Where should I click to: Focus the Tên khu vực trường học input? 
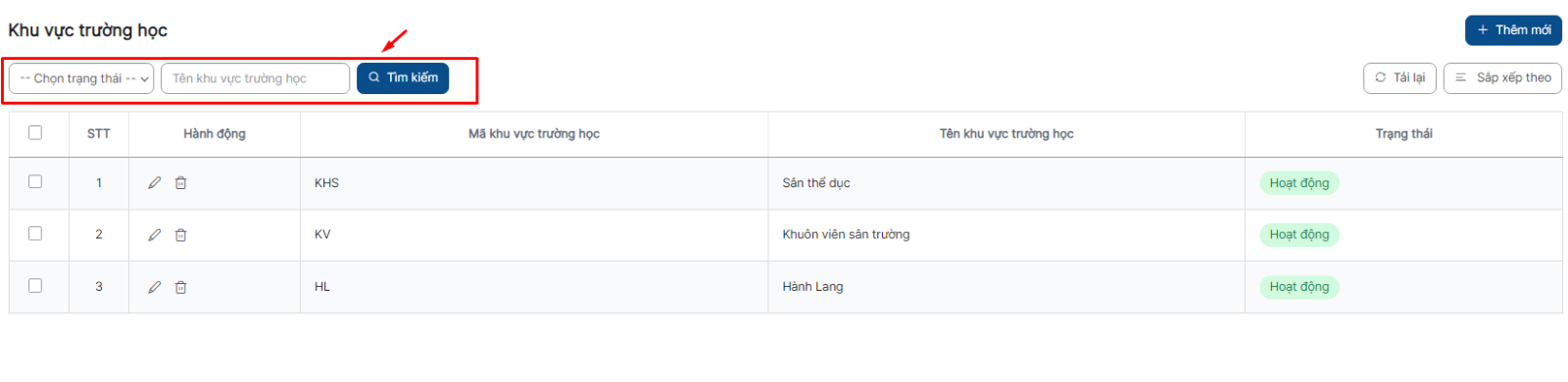pos(255,78)
